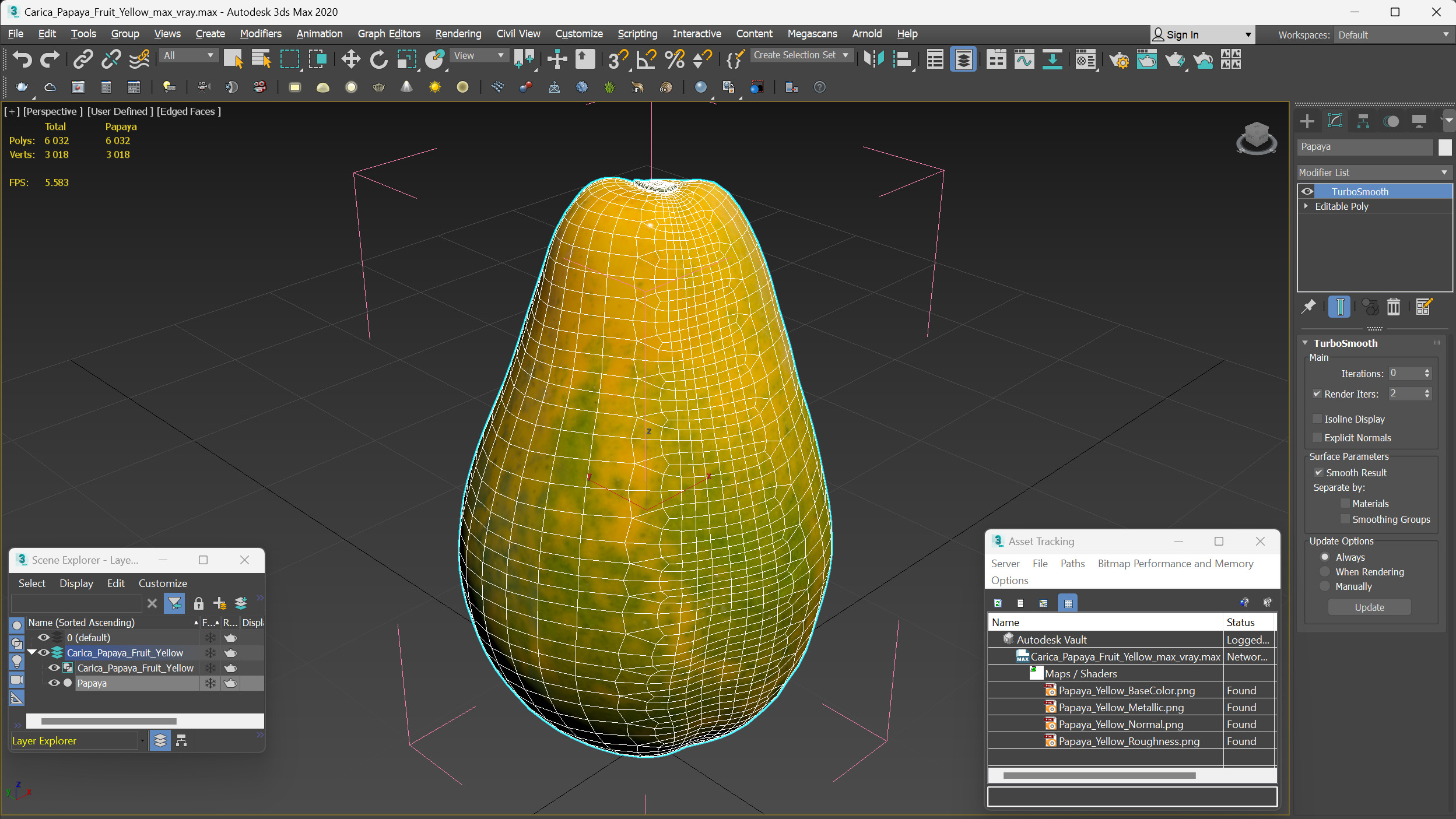
Task: Toggle TurboSmooth modifier visibility eye
Action: (1307, 191)
